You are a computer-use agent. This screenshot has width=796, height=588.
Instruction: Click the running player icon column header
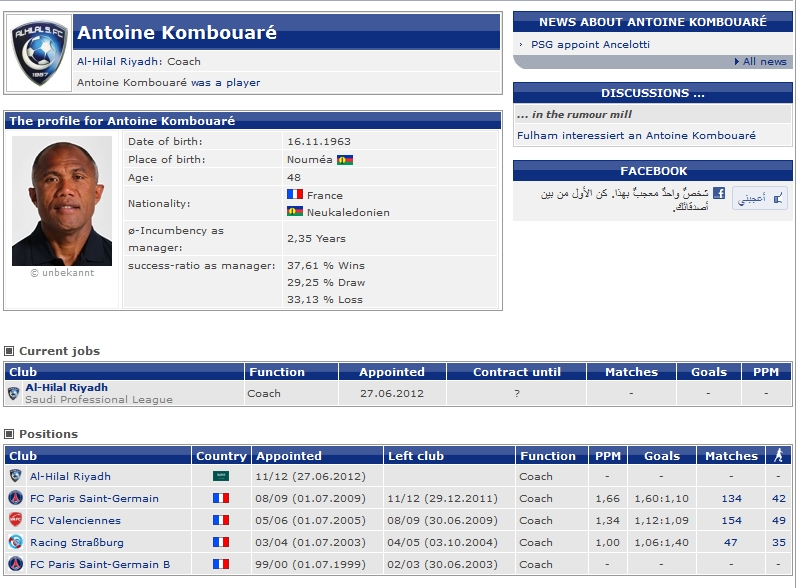click(778, 455)
